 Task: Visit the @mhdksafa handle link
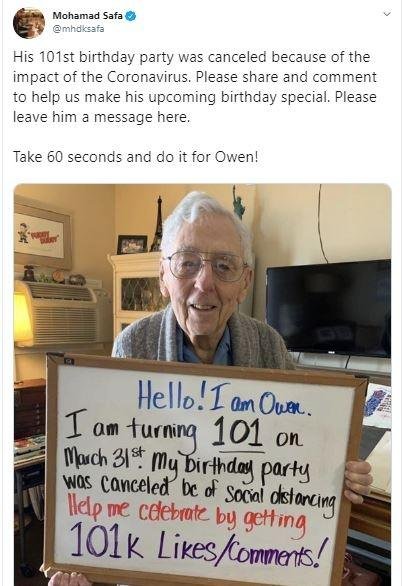[x=78, y=29]
